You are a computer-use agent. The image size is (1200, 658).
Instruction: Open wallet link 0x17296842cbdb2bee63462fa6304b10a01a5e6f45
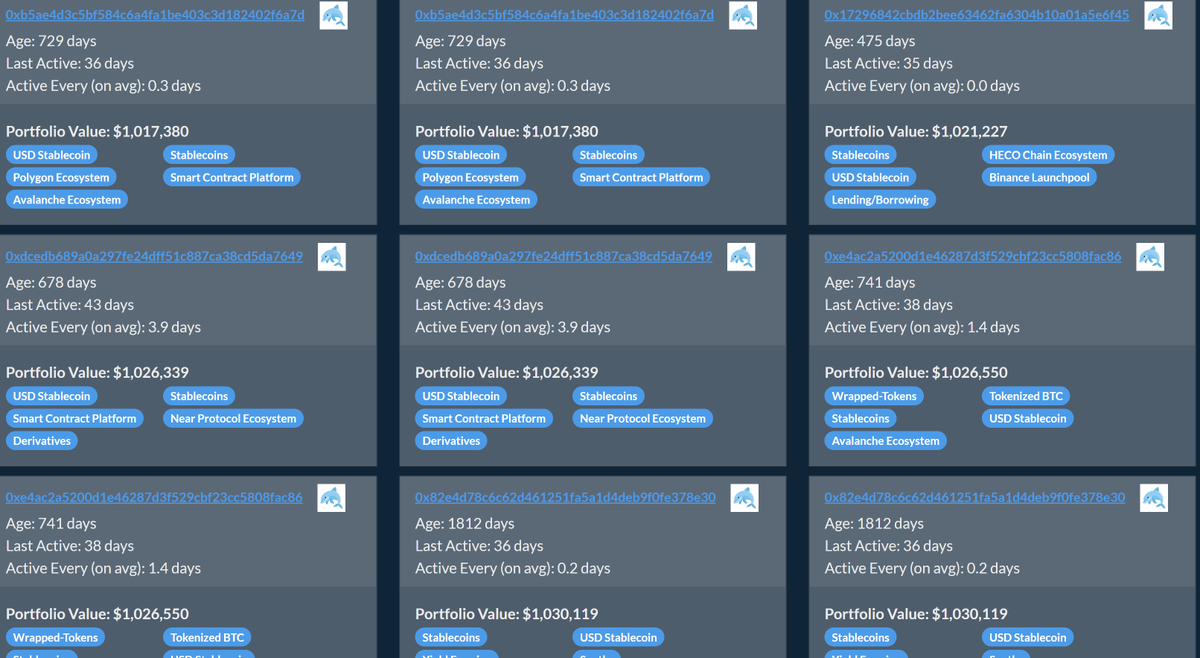coord(976,15)
